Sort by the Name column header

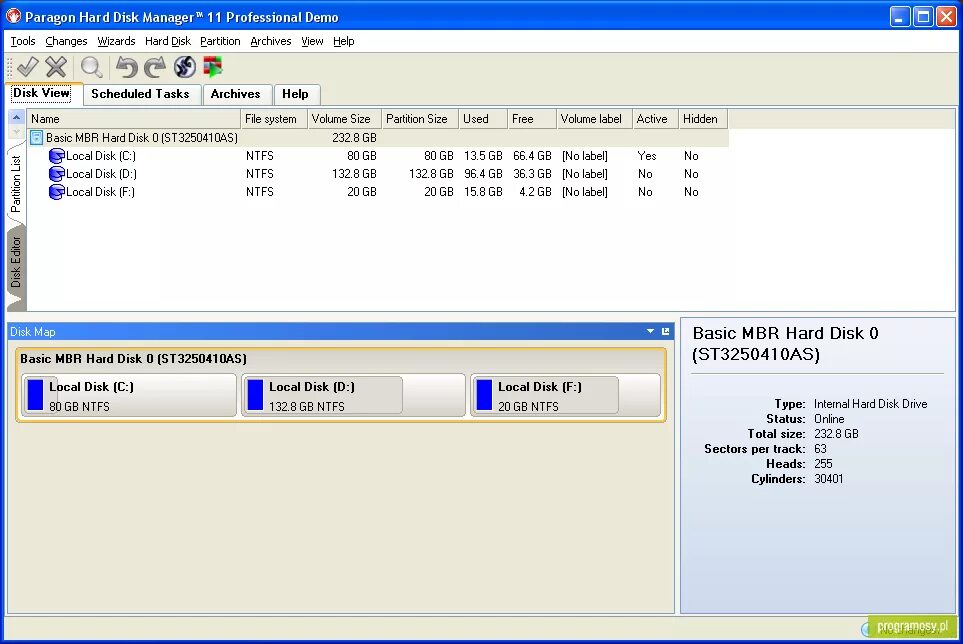coord(133,119)
